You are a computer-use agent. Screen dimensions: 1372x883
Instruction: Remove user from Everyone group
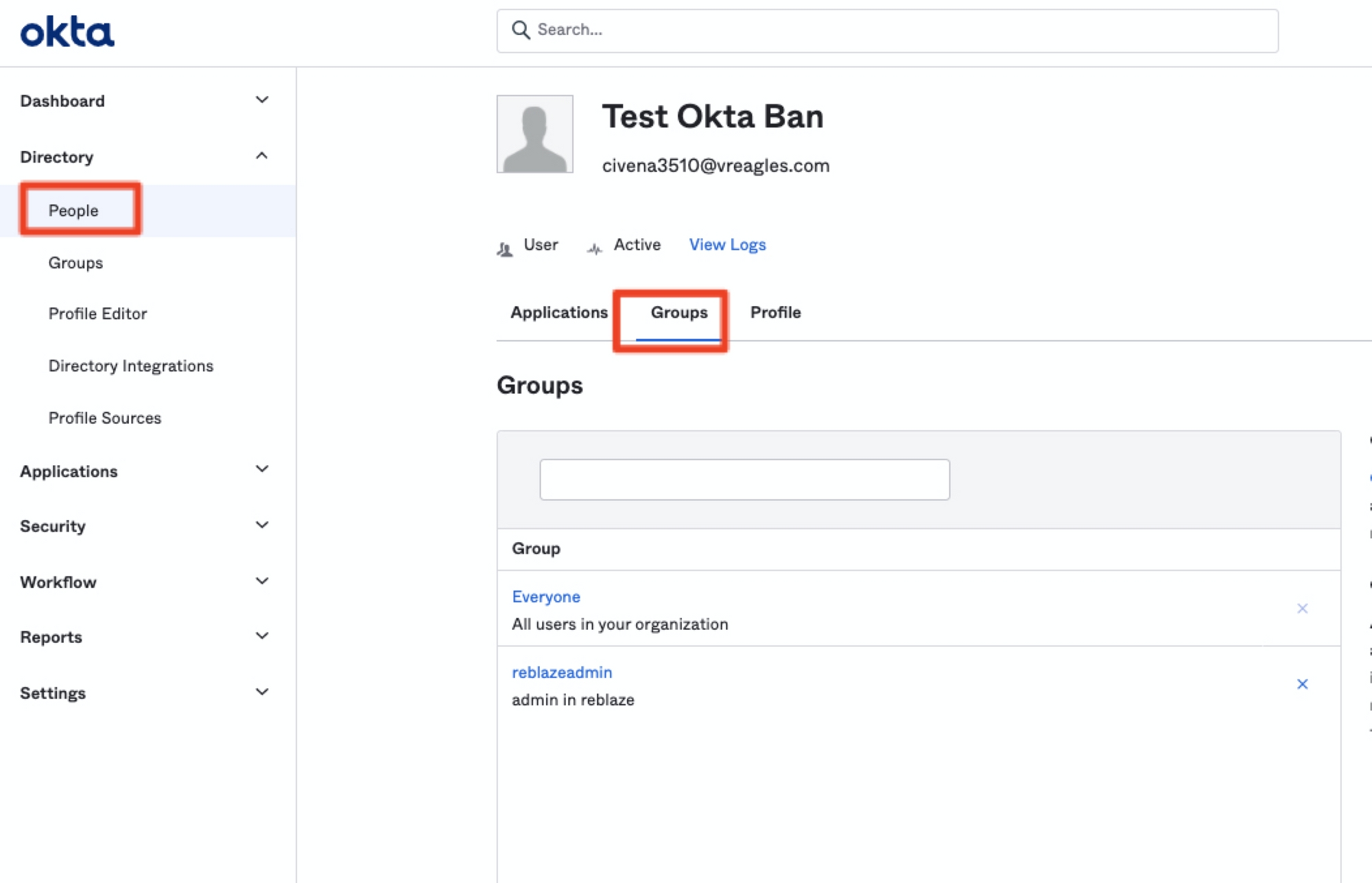tap(1302, 609)
